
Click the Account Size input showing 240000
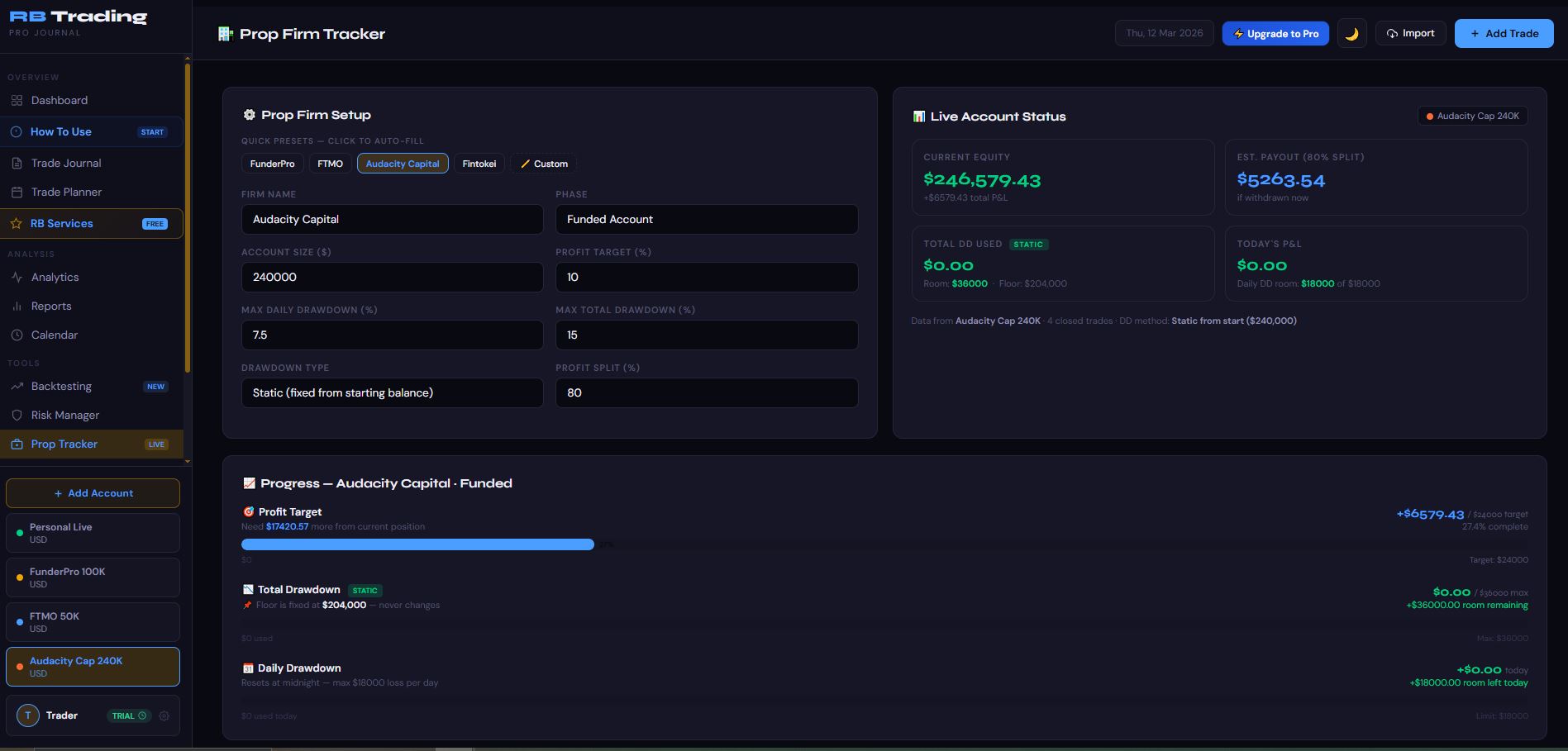coord(392,277)
